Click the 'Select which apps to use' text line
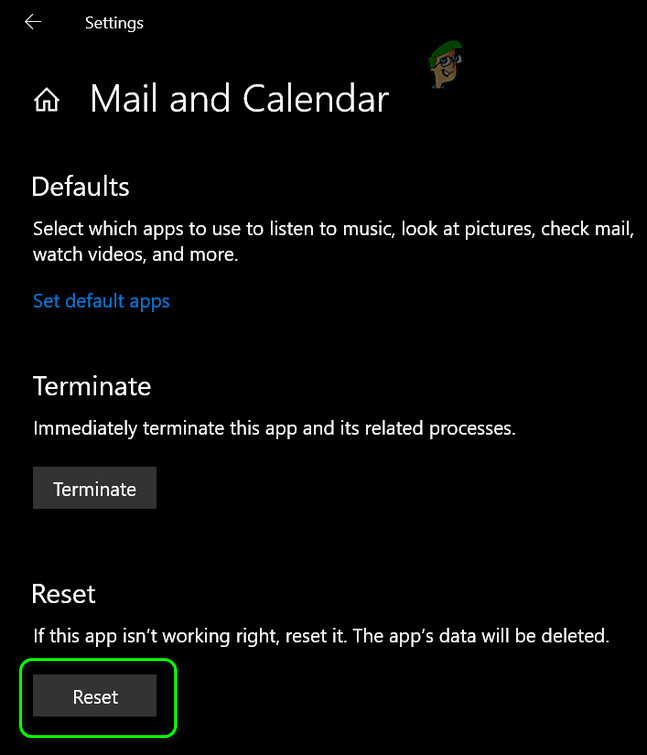 pos(333,229)
